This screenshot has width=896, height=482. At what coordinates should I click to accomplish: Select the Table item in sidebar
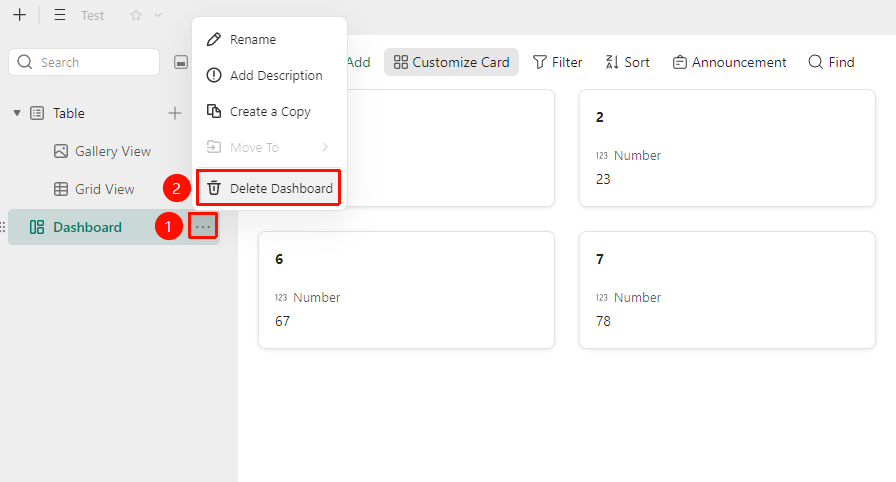[69, 113]
